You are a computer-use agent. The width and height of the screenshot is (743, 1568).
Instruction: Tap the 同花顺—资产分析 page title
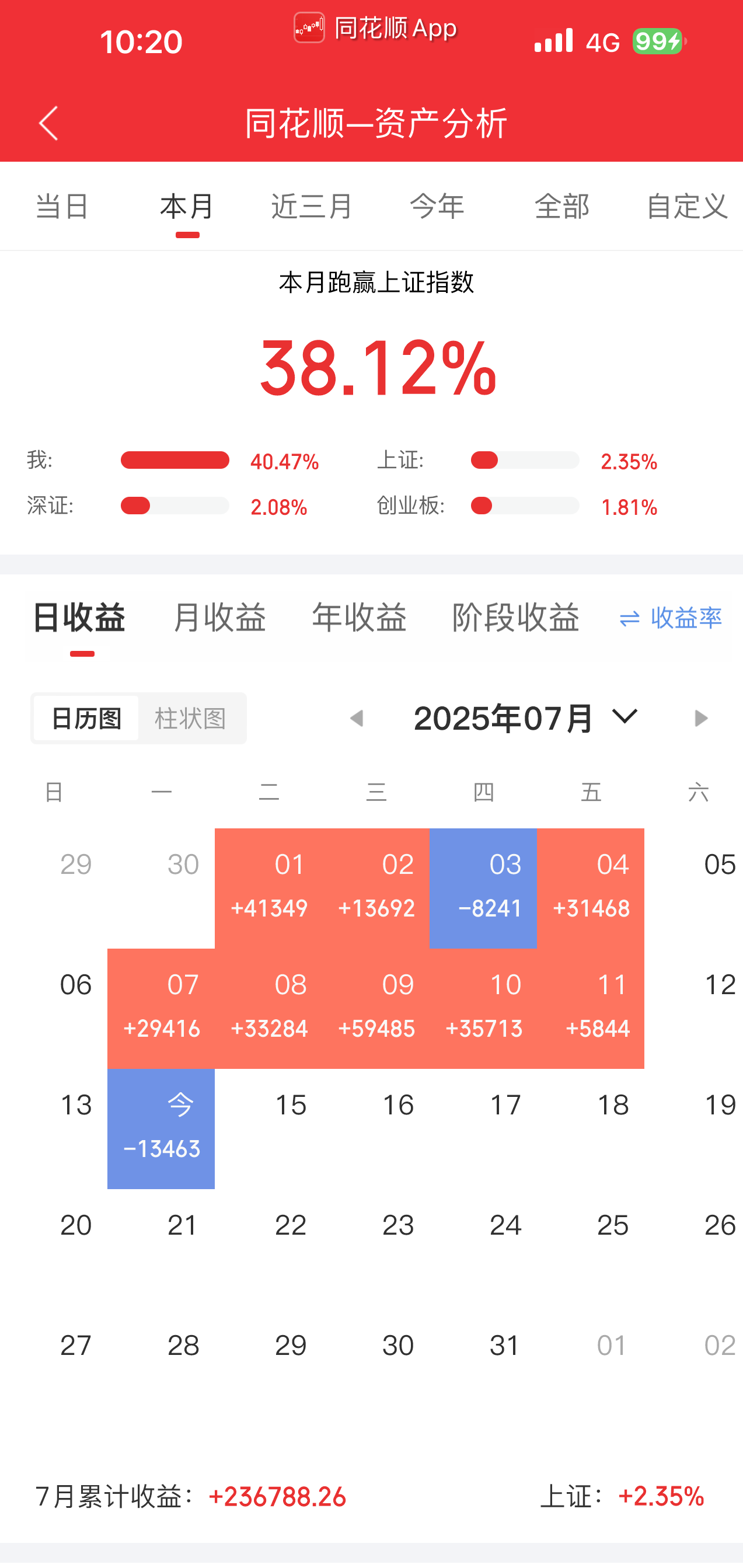376,124
